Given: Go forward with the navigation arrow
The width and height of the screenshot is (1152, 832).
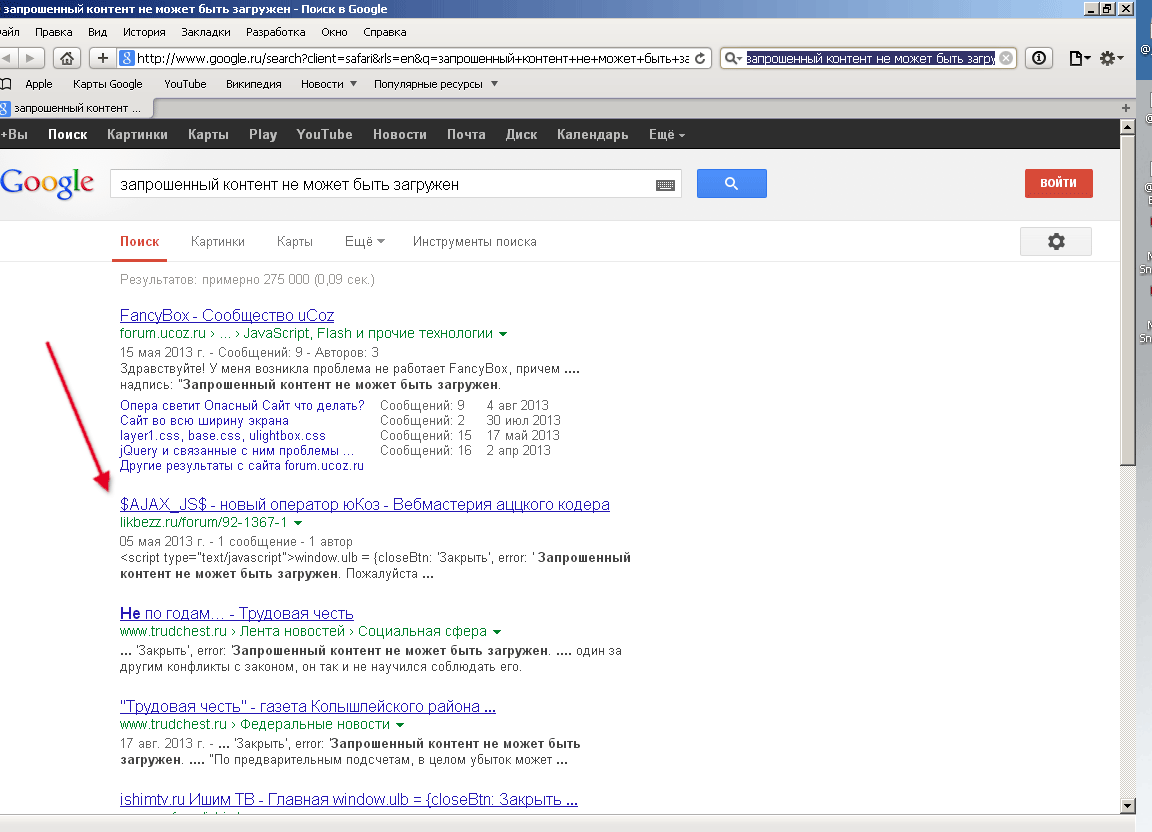Looking at the screenshot, I should click(30, 58).
